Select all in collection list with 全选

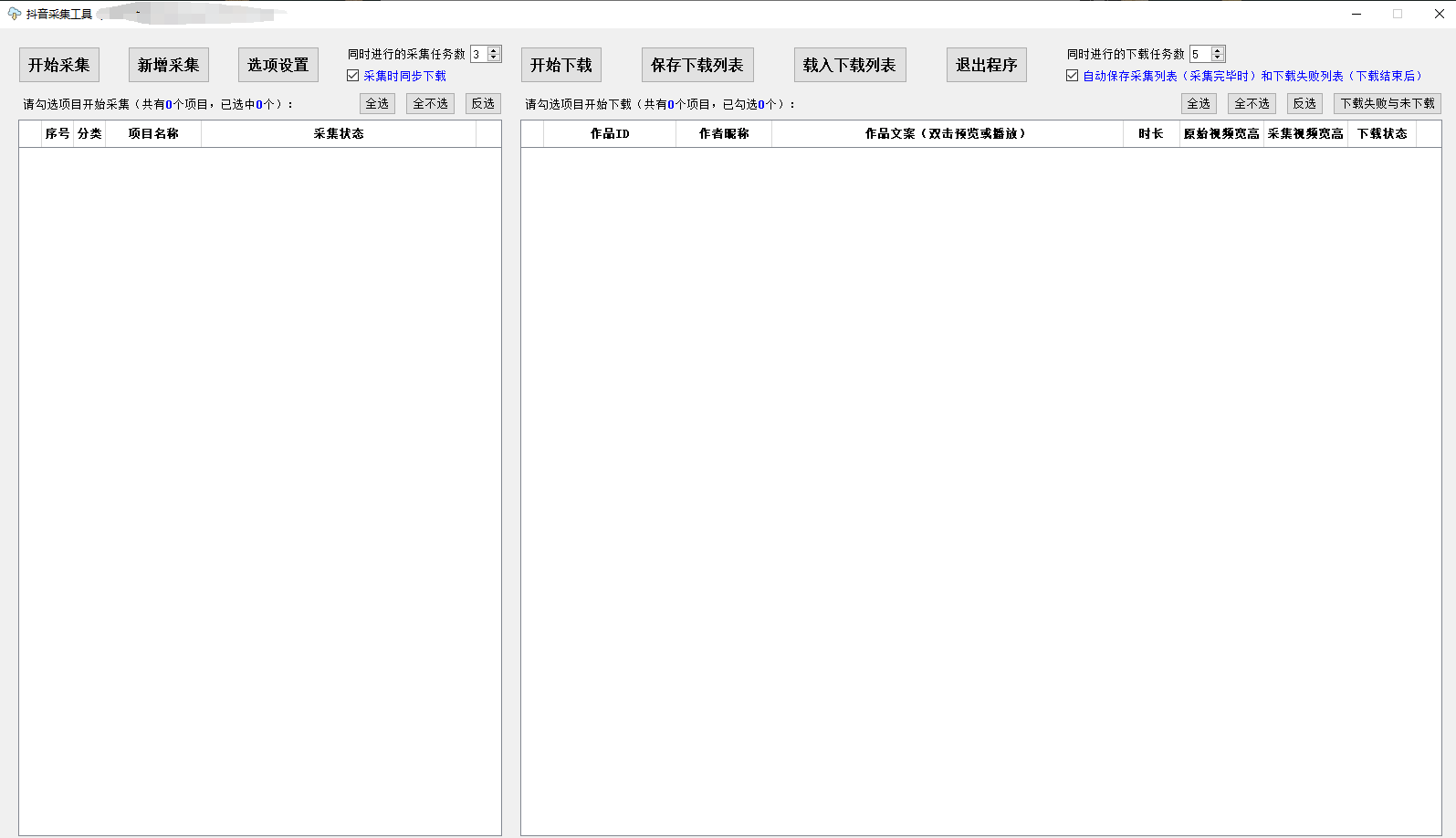pyautogui.click(x=377, y=104)
